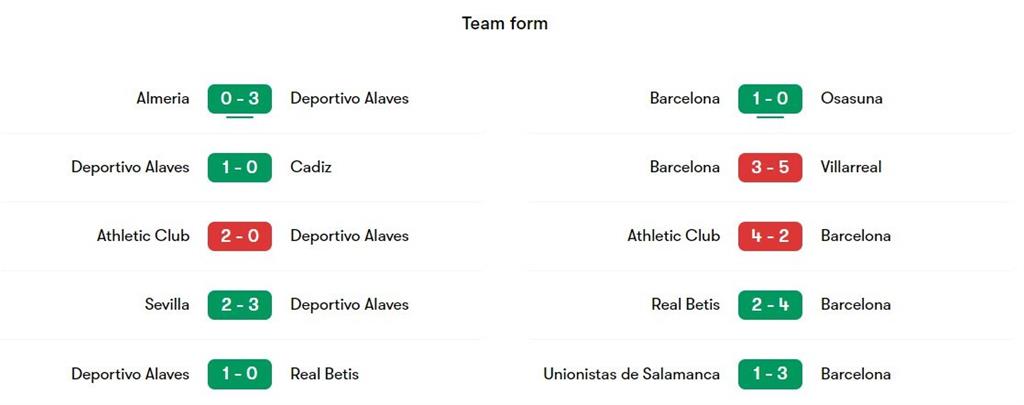Open the Almeria team name
The width and height of the screenshot is (1024, 405).
(x=163, y=98)
